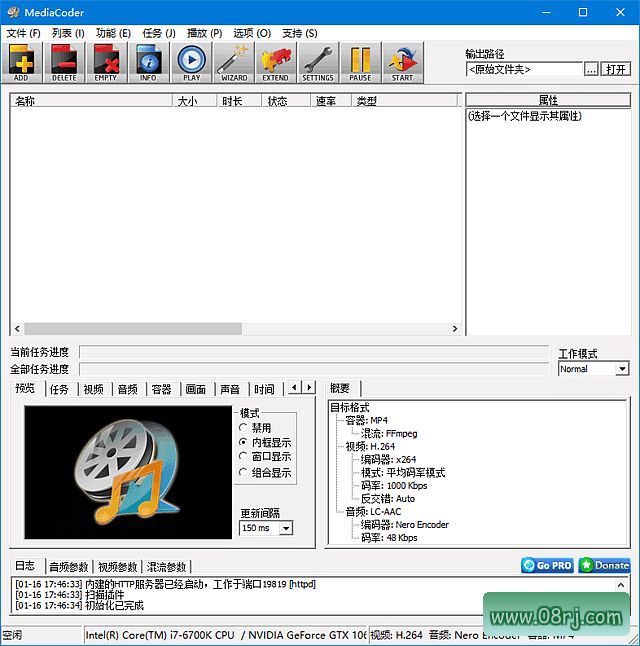640x646 pixels.
Task: Switch to the 日志 log tab
Action: point(25,566)
